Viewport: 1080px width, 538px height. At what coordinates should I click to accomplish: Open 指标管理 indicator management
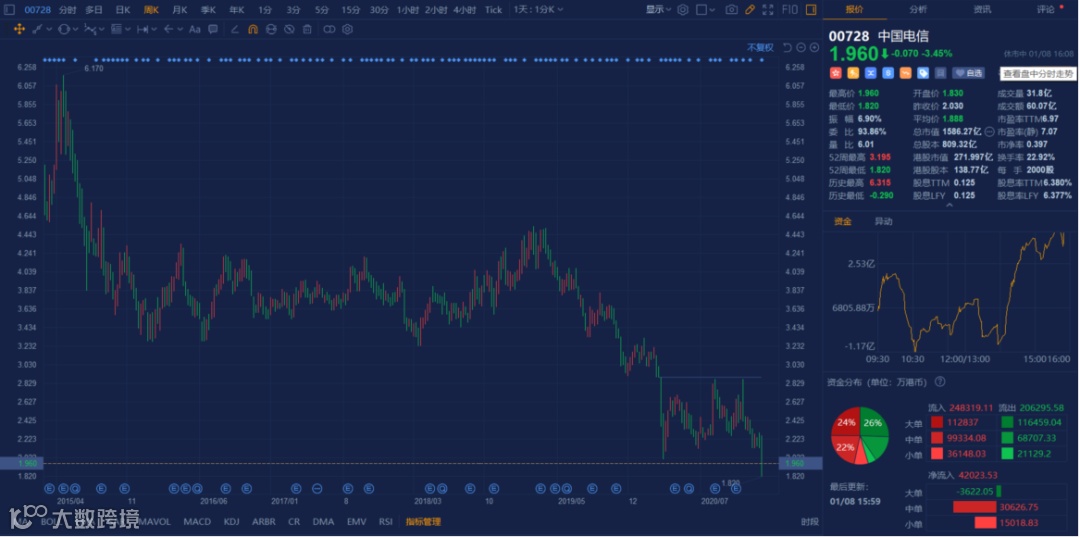pyautogui.click(x=423, y=521)
